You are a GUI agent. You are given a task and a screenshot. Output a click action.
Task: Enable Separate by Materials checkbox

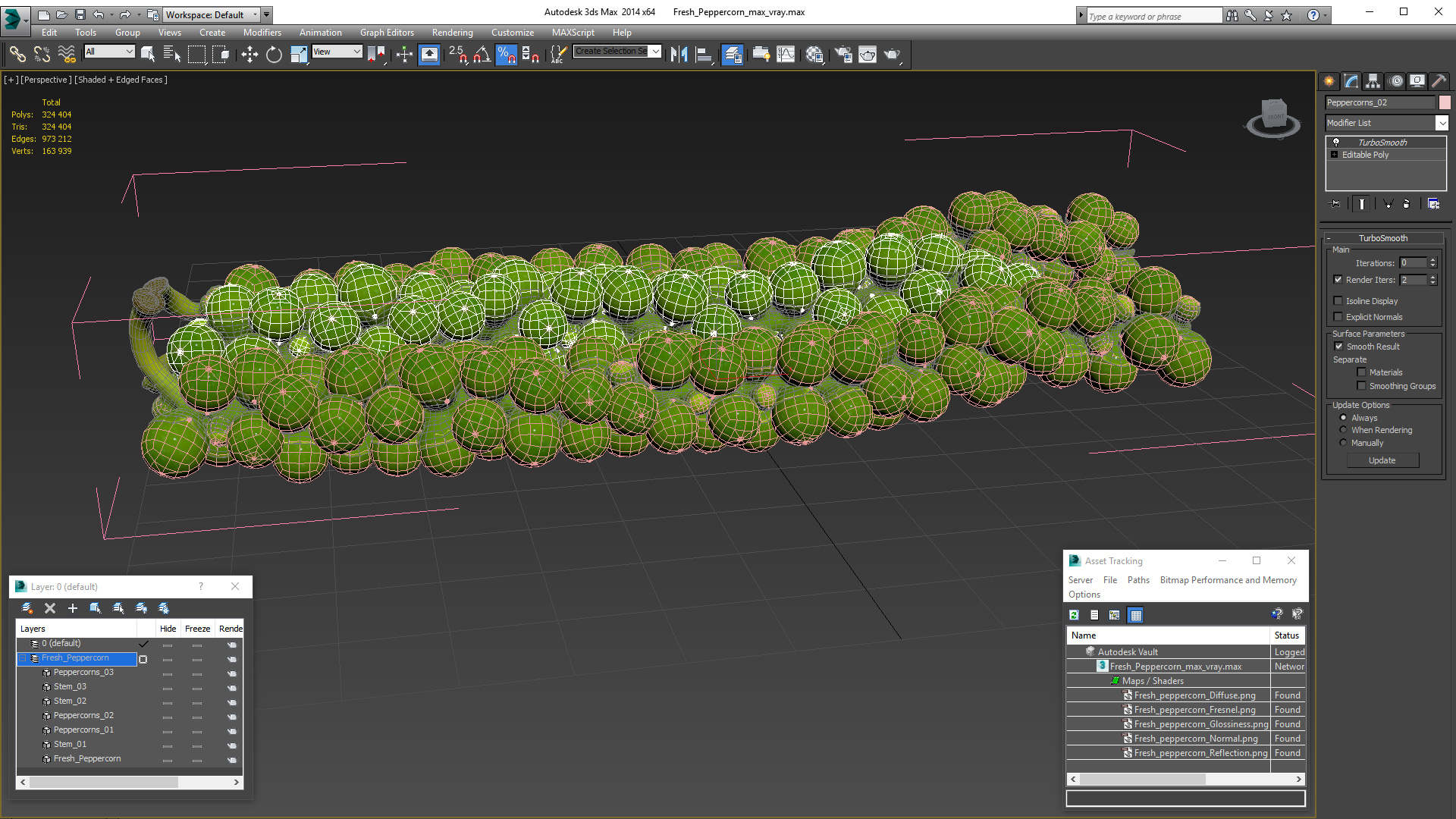[1361, 372]
